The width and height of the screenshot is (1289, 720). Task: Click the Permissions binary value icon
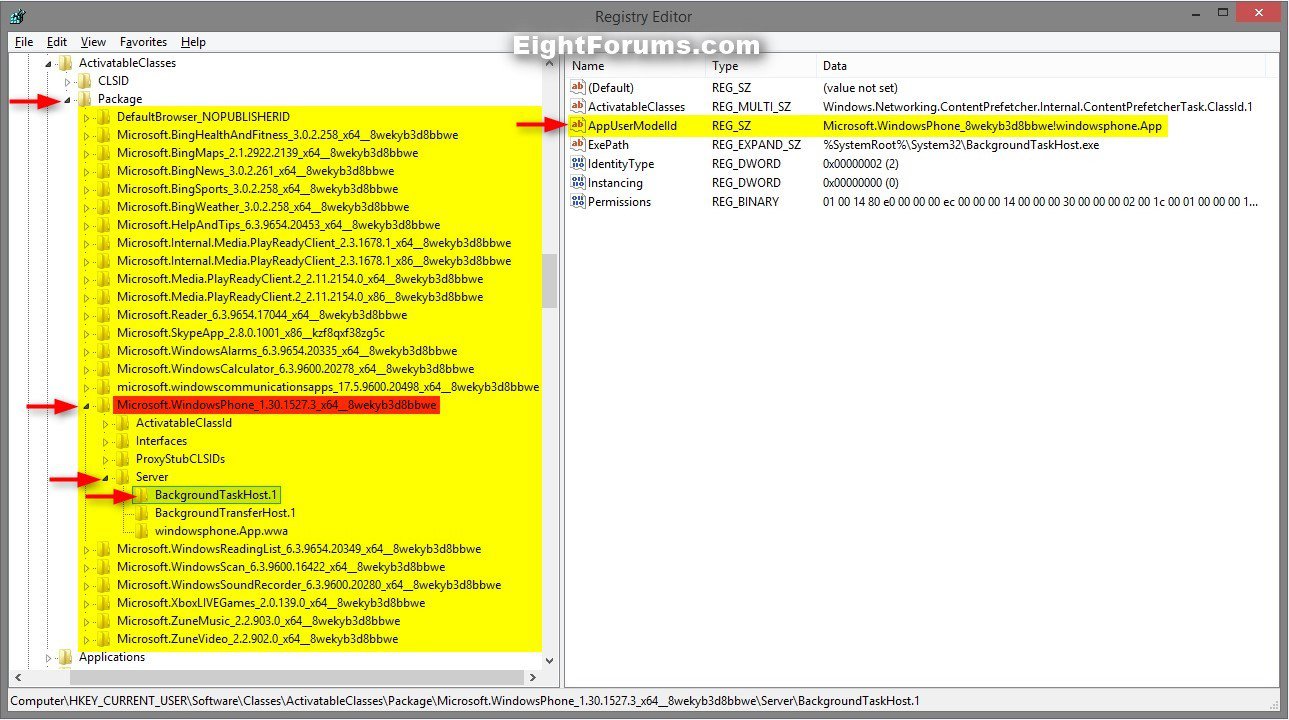click(x=577, y=202)
